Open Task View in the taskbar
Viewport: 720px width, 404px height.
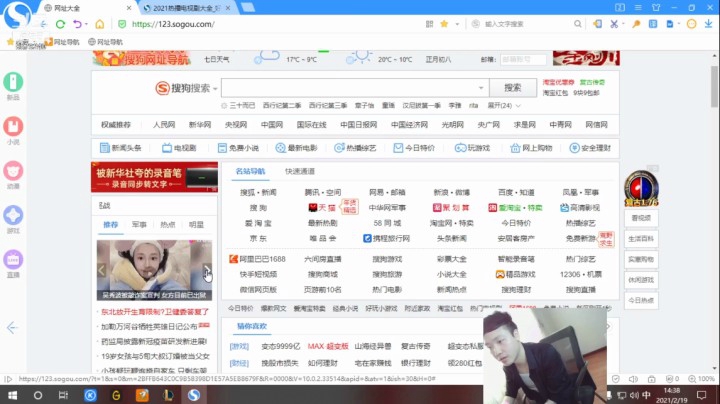coord(63,395)
